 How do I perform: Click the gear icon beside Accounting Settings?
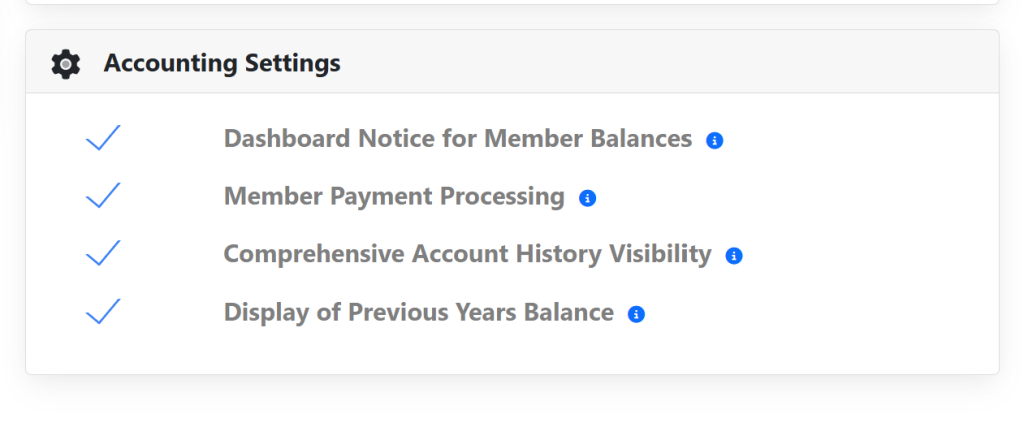click(x=65, y=64)
